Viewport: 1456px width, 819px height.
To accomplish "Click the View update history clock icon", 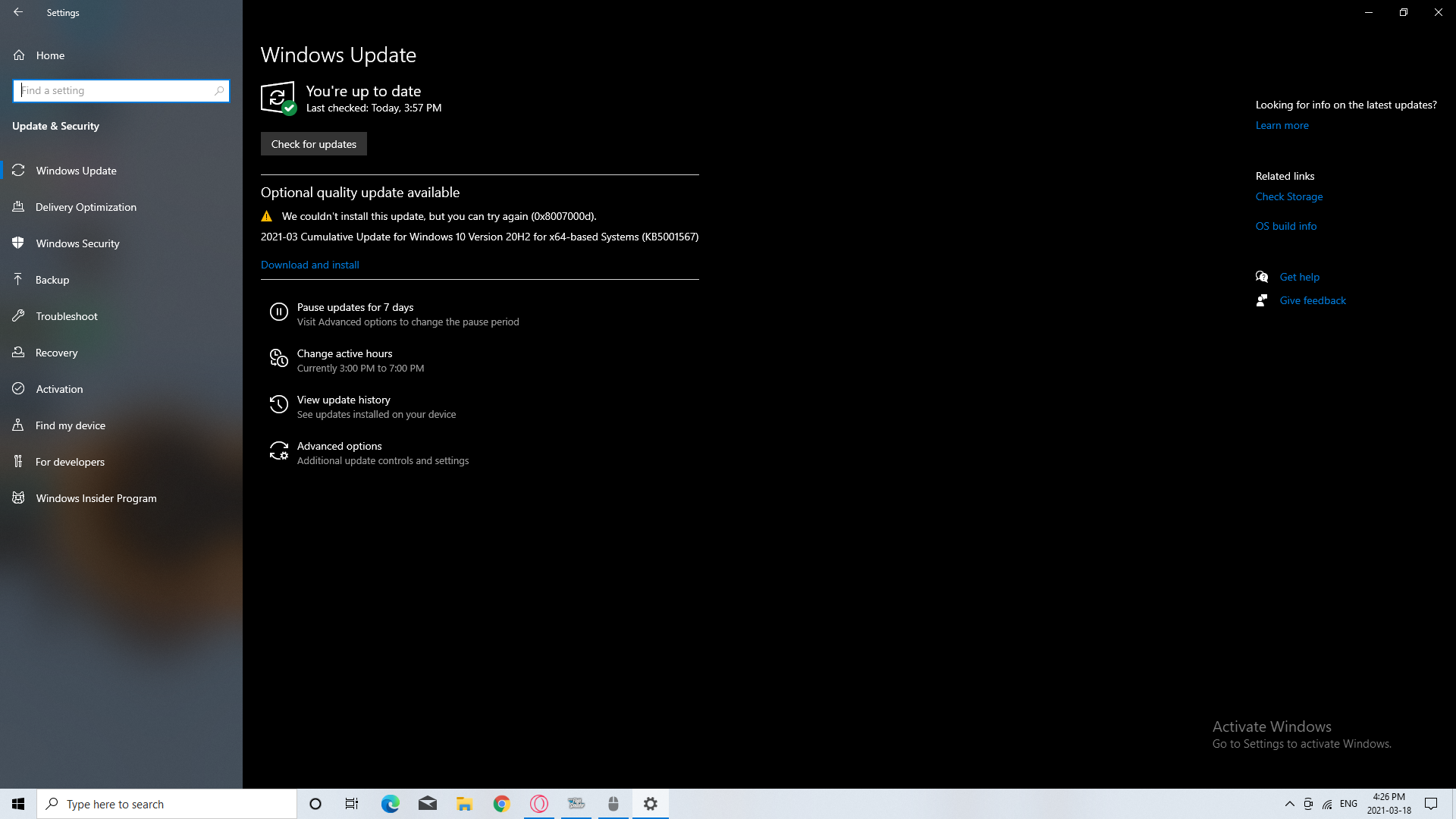I will click(x=279, y=405).
